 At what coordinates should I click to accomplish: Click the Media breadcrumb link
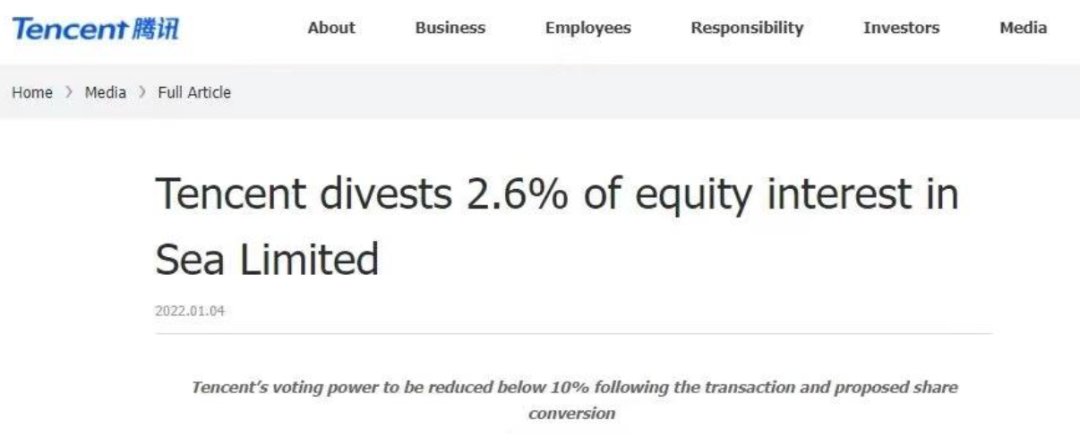click(105, 92)
